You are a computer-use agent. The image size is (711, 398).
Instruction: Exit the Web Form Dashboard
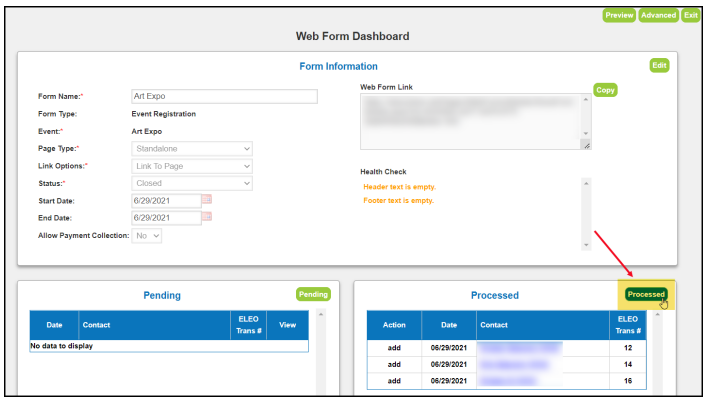[691, 15]
